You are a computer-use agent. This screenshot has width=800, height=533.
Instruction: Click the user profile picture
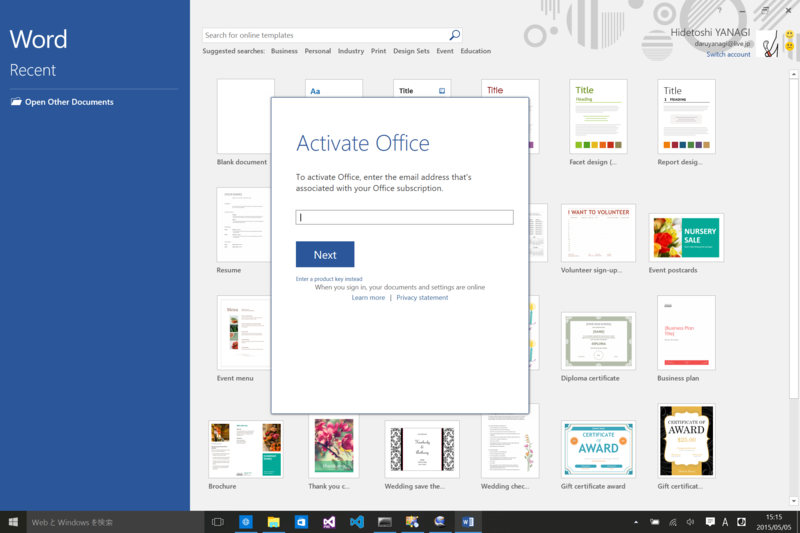(769, 44)
